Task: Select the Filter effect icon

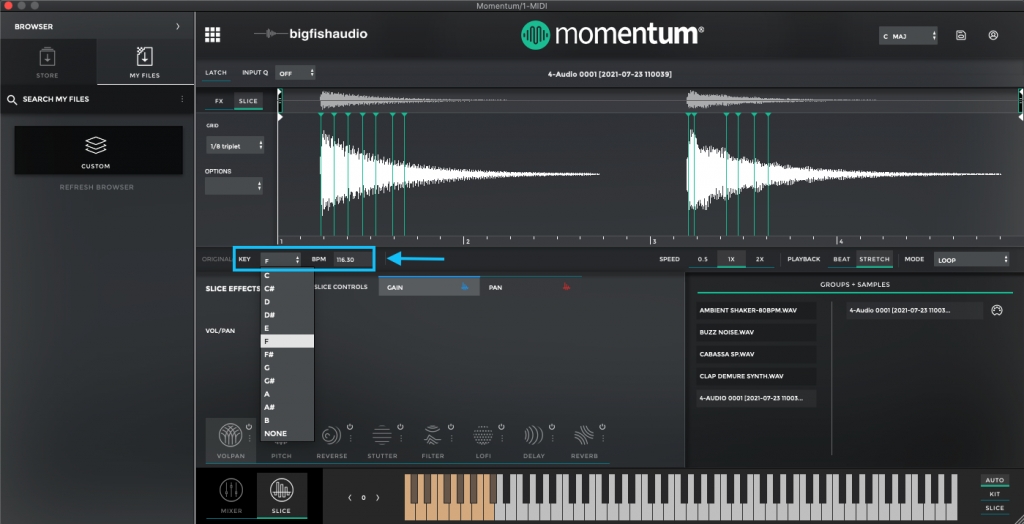Action: click(432, 434)
